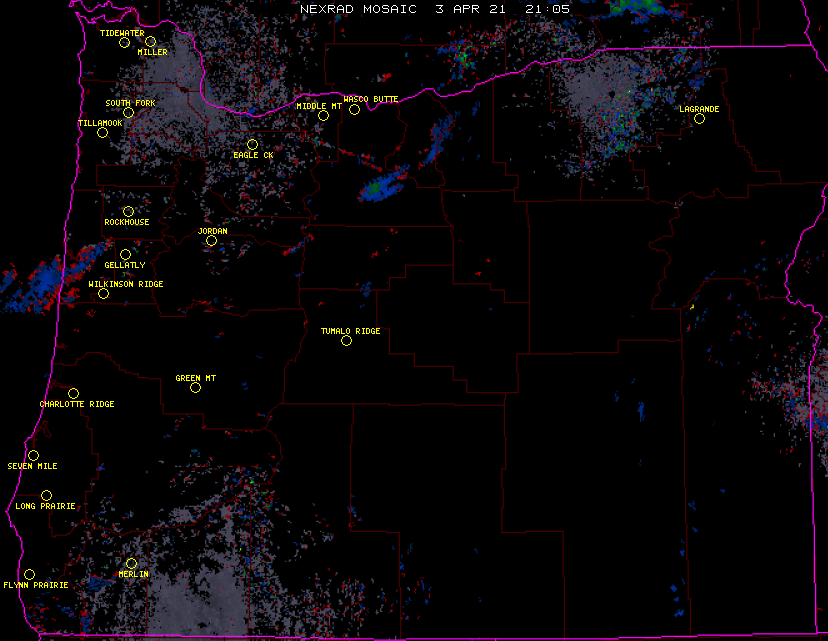The height and width of the screenshot is (641, 828).
Task: Click the Rockhouse station circle
Action: click(128, 211)
